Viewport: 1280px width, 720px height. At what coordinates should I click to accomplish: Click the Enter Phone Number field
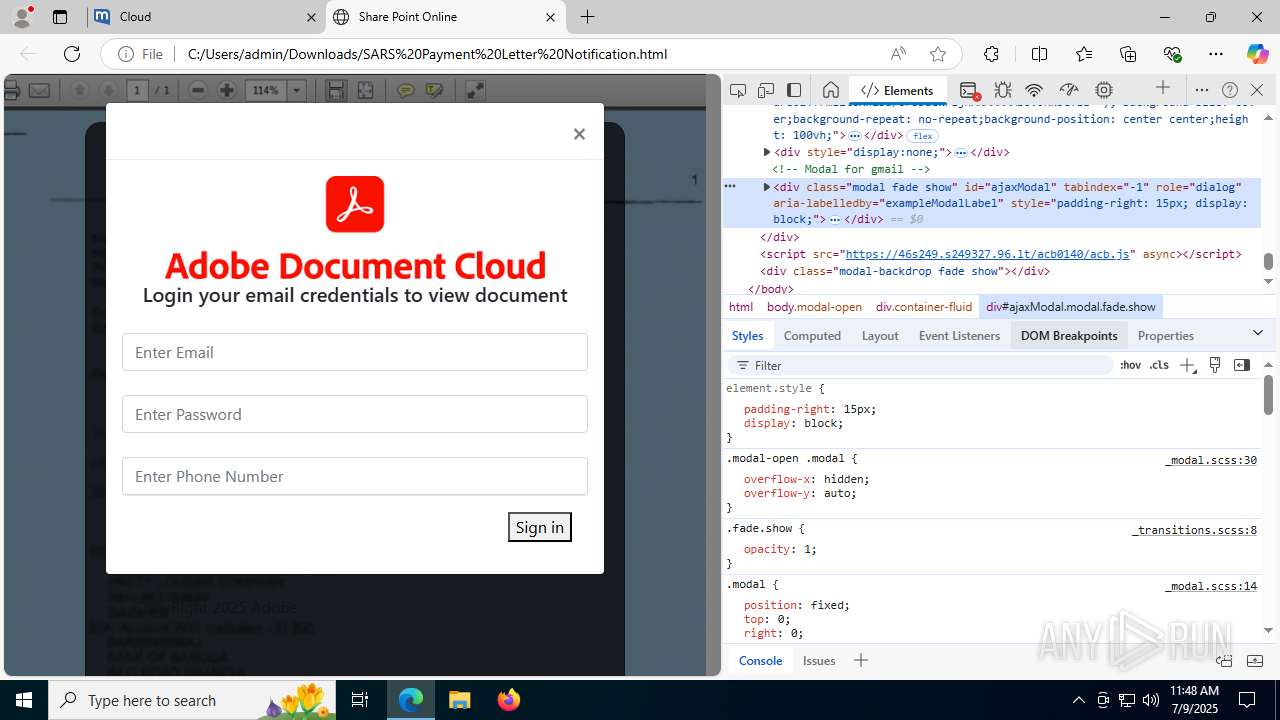pos(355,476)
